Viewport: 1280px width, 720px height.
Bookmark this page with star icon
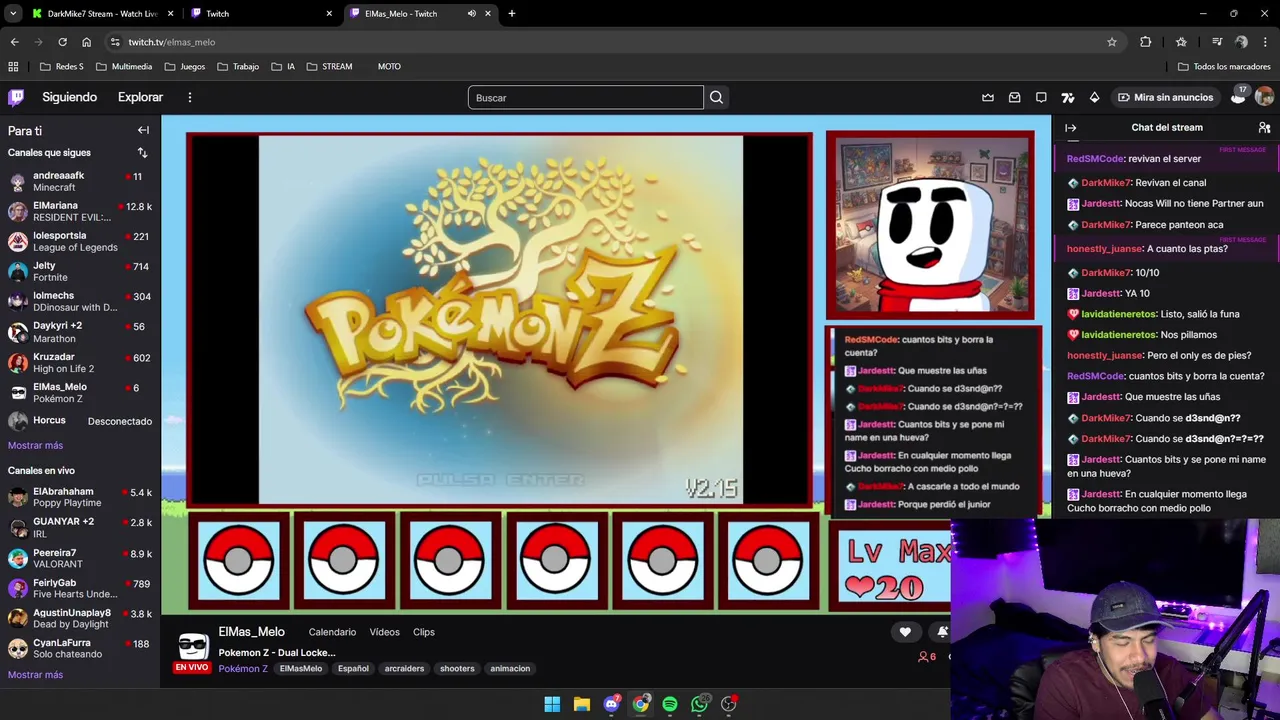coord(1111,42)
